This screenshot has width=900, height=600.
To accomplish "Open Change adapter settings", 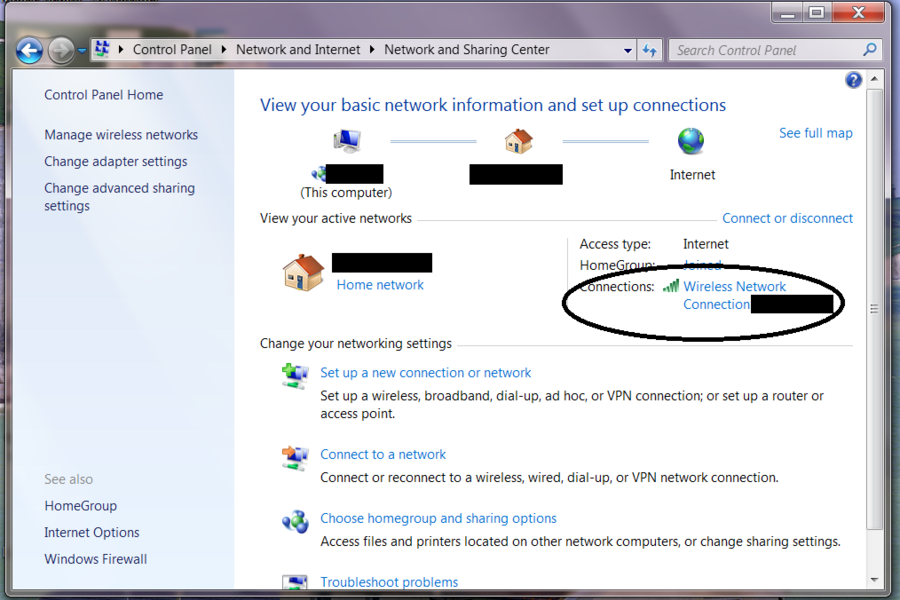I will [115, 161].
